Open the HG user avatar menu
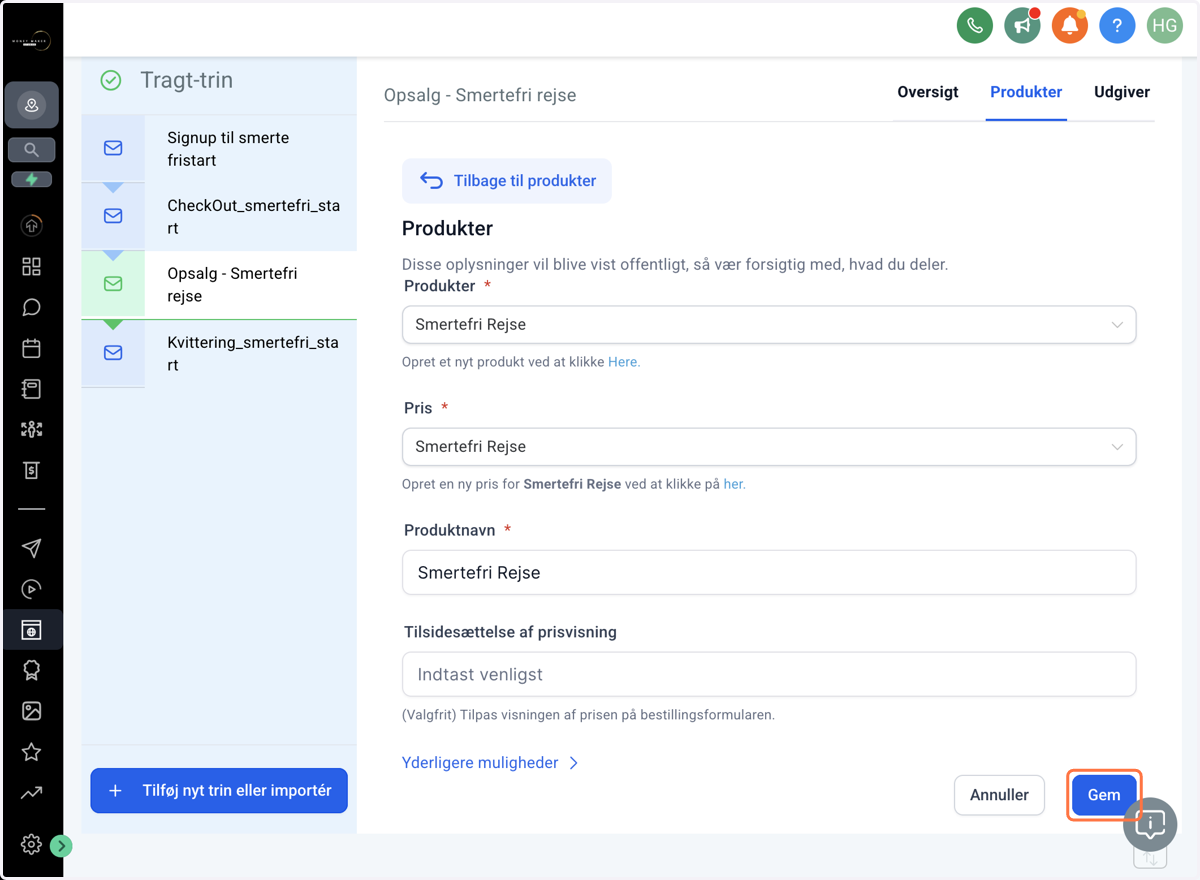Image resolution: width=1200 pixels, height=880 pixels. click(x=1164, y=26)
